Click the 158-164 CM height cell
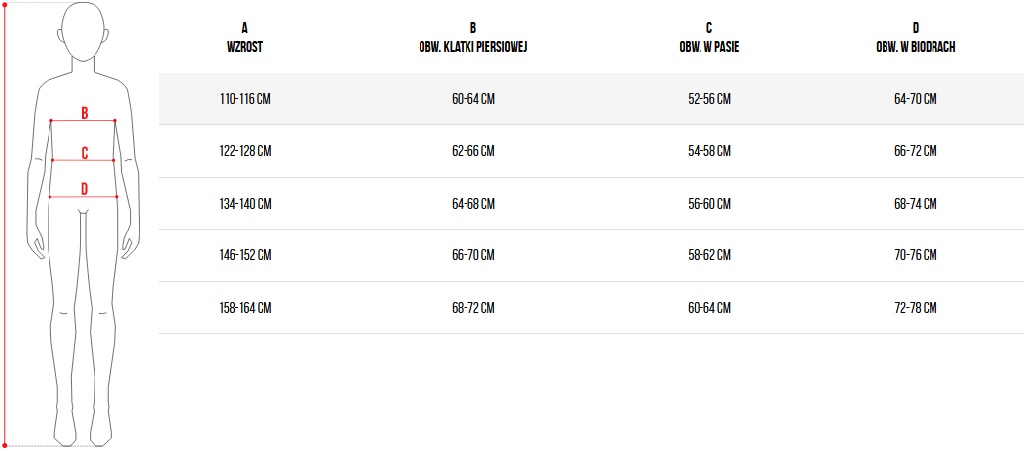This screenshot has width=1024, height=452. pos(245,308)
